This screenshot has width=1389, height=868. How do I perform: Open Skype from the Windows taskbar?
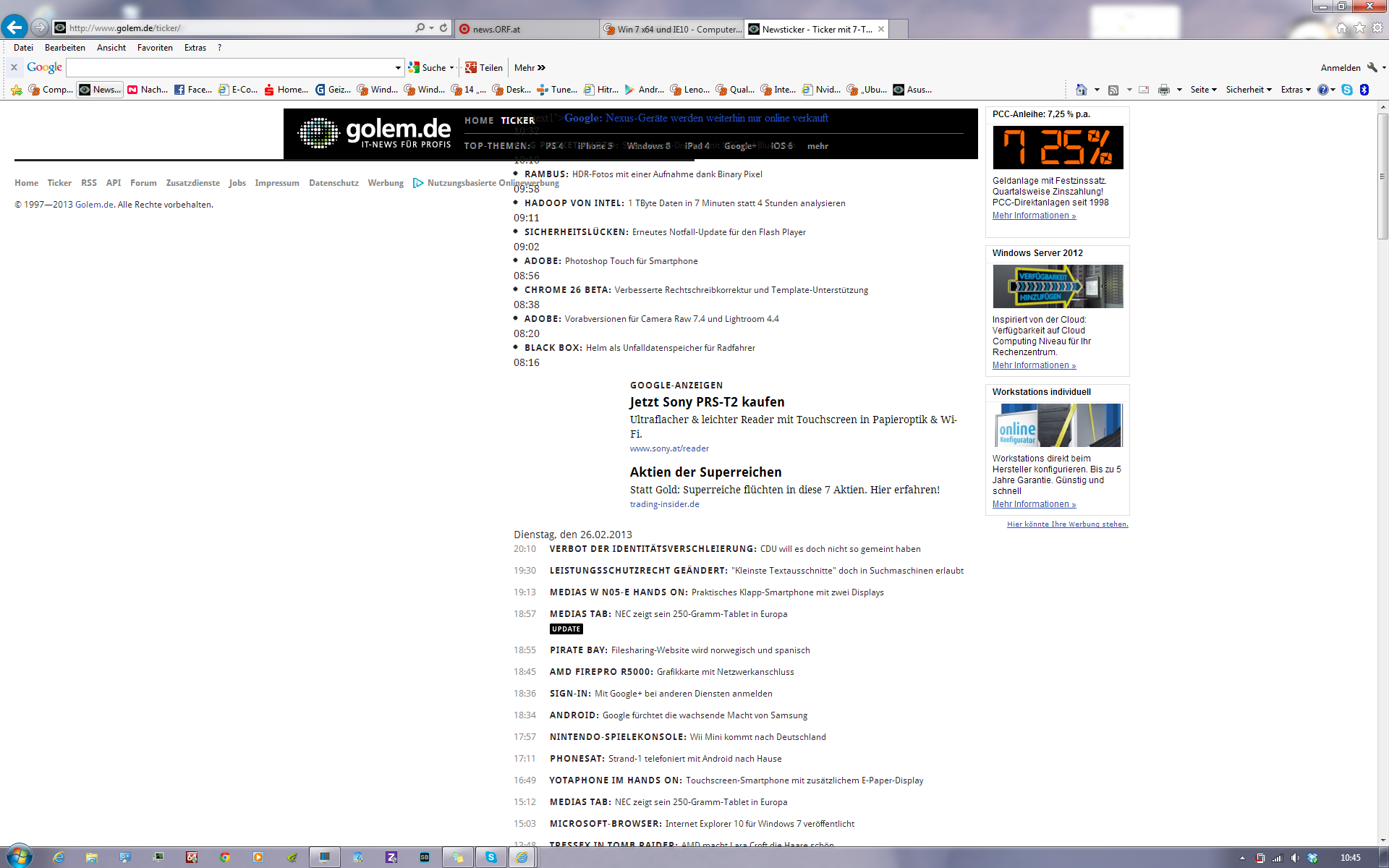coord(491,857)
